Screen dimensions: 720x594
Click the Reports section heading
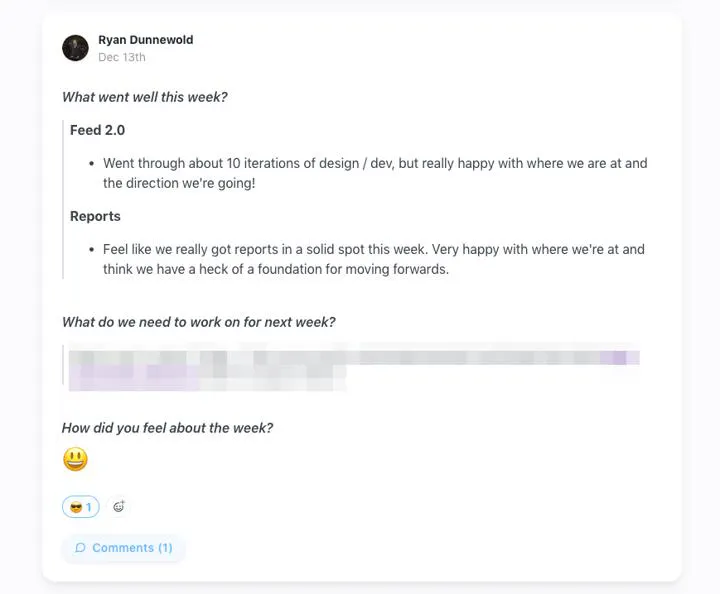[95, 216]
